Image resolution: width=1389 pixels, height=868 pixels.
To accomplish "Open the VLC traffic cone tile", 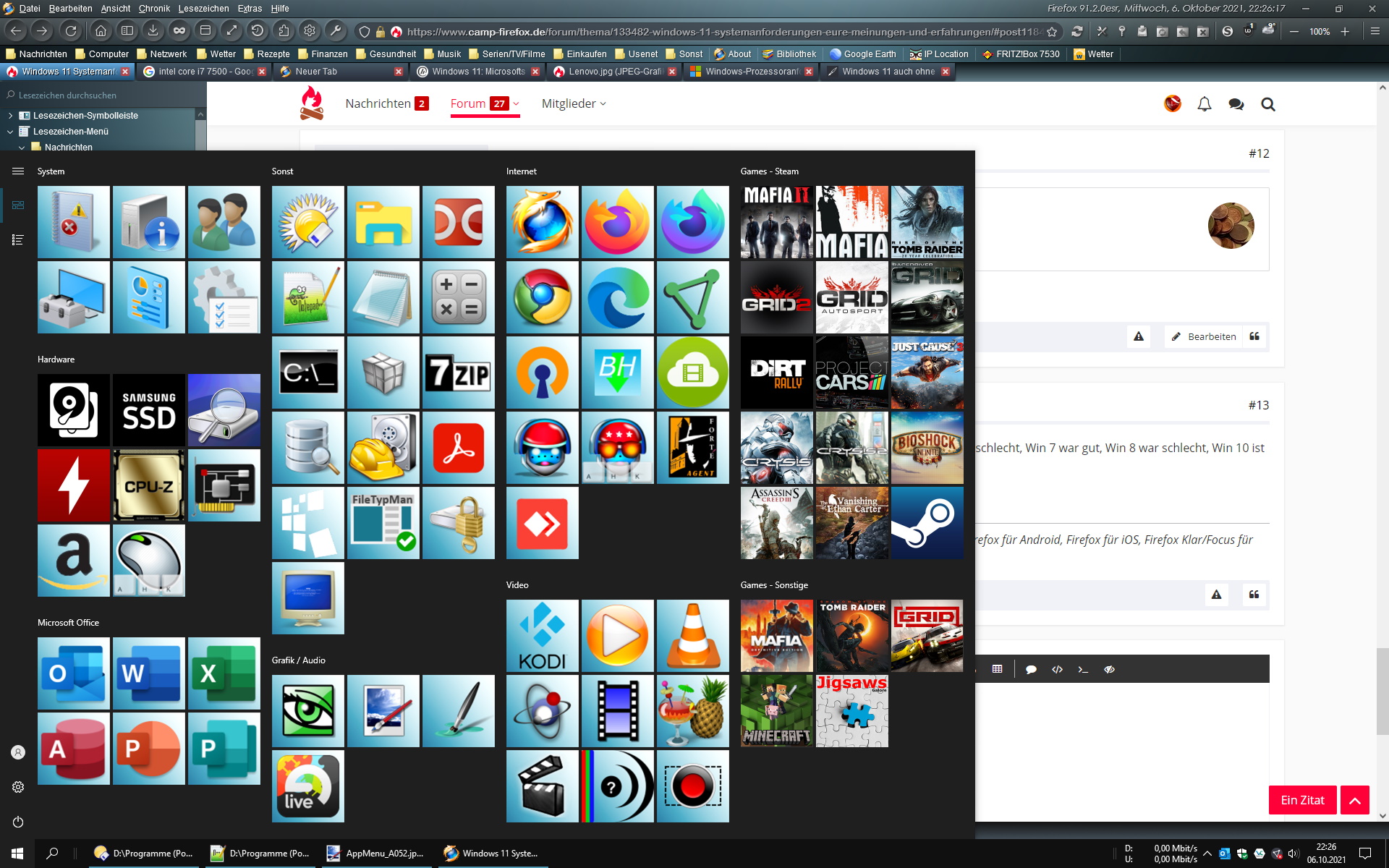I will (x=692, y=636).
